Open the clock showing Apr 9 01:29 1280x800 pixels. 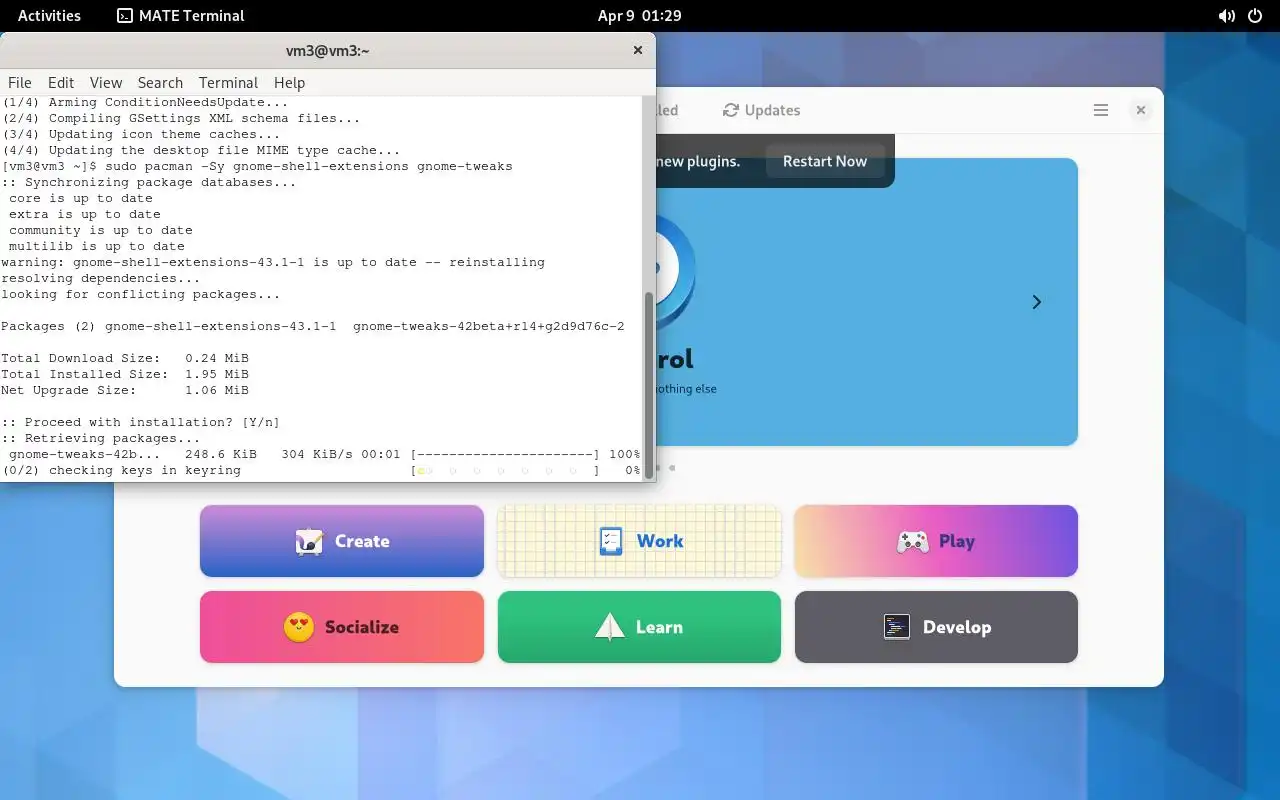tap(639, 15)
